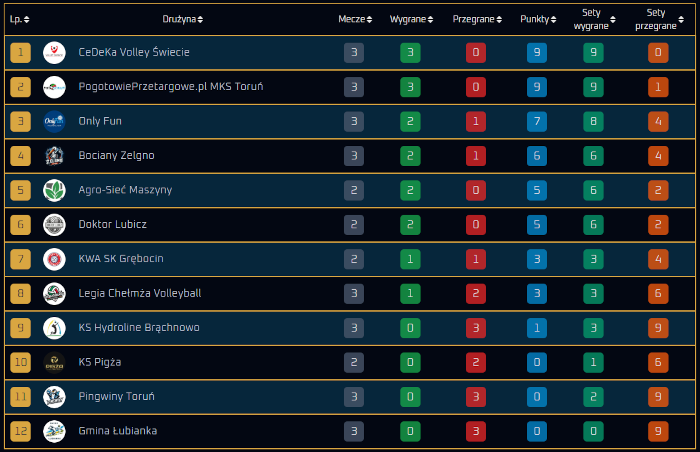Open the Doktor Lubicz team name link

(x=113, y=225)
